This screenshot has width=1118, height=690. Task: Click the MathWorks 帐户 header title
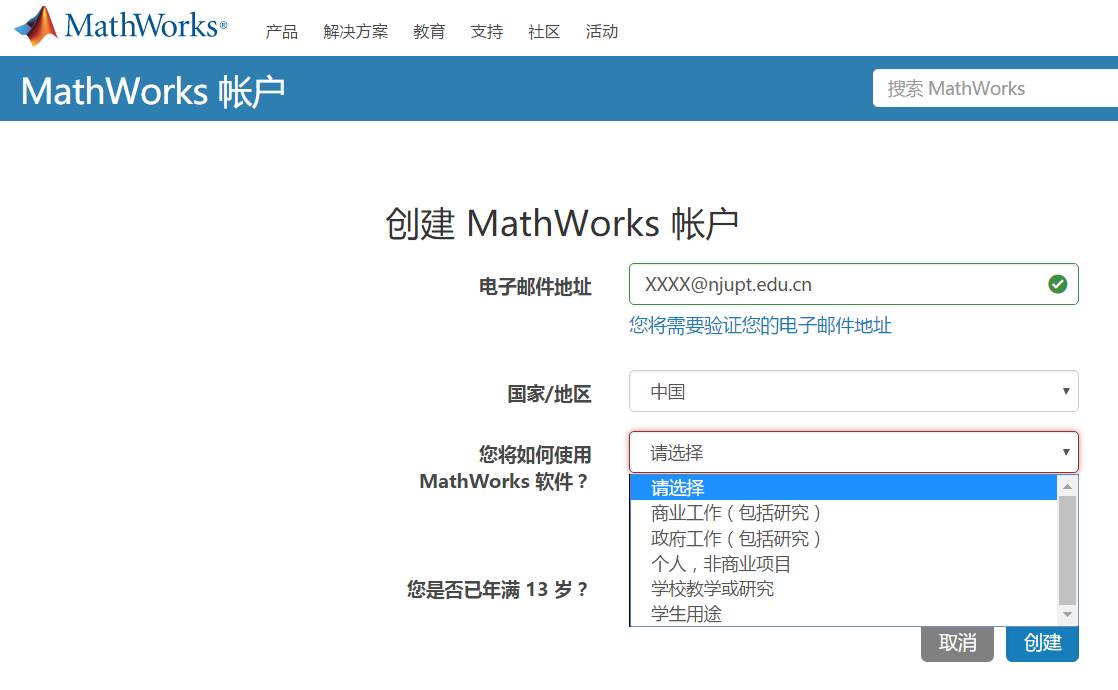coord(153,92)
